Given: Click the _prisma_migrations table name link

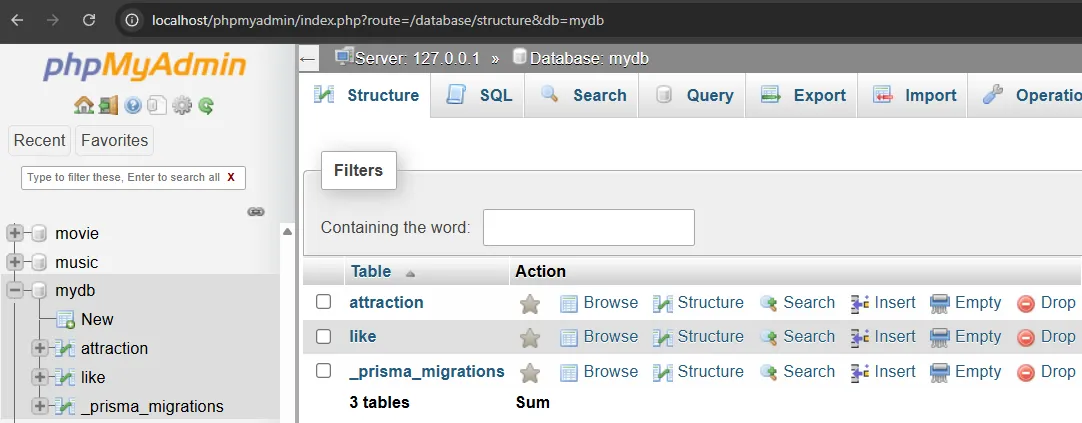Looking at the screenshot, I should (x=427, y=372).
